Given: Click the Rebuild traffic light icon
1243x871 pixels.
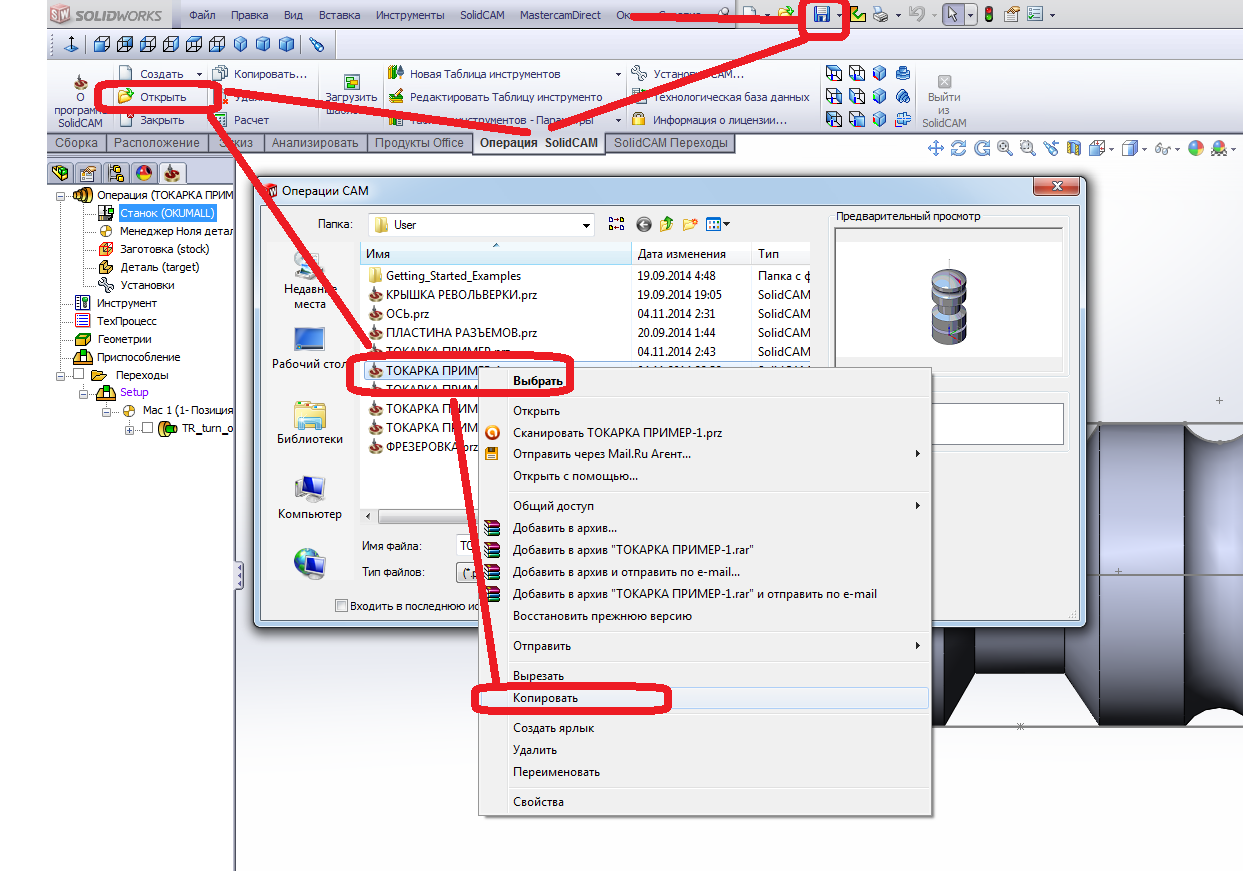Looking at the screenshot, I should point(988,15).
